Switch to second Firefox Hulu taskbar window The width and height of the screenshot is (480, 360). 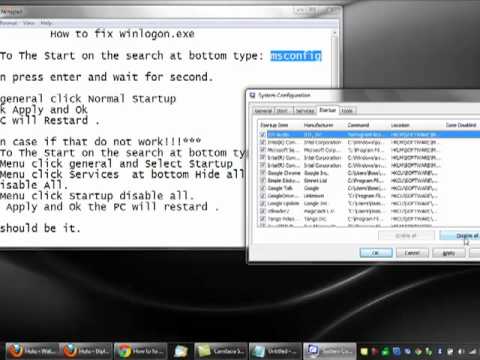point(87,351)
